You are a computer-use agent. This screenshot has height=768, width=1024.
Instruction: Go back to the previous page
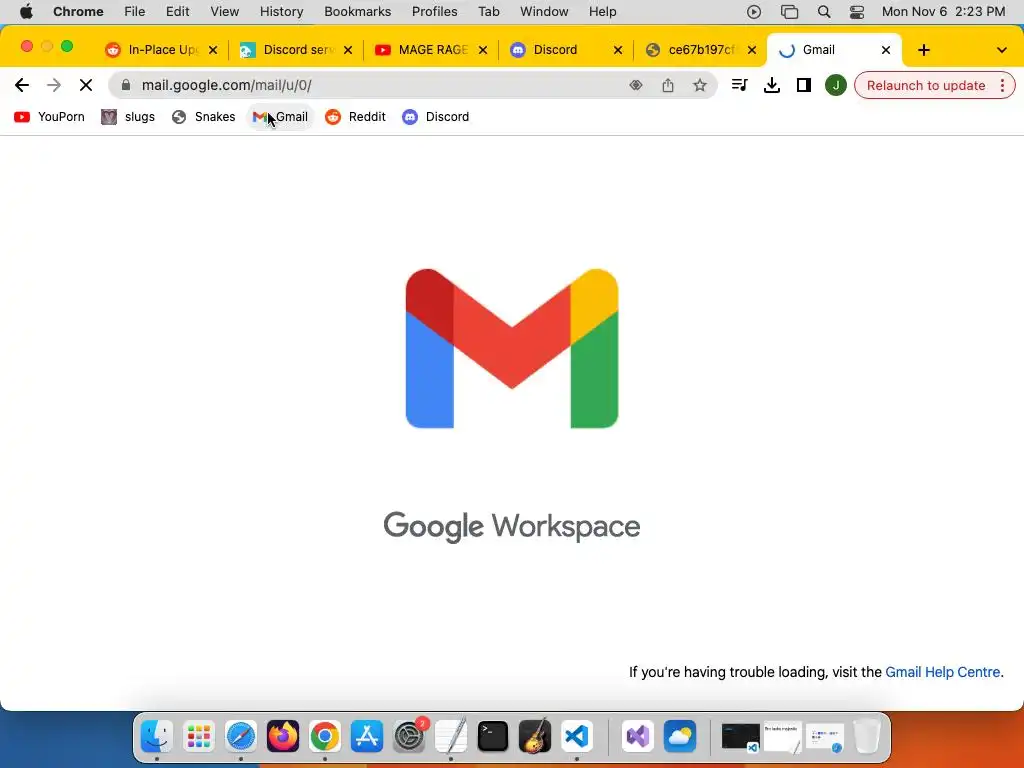[x=22, y=85]
